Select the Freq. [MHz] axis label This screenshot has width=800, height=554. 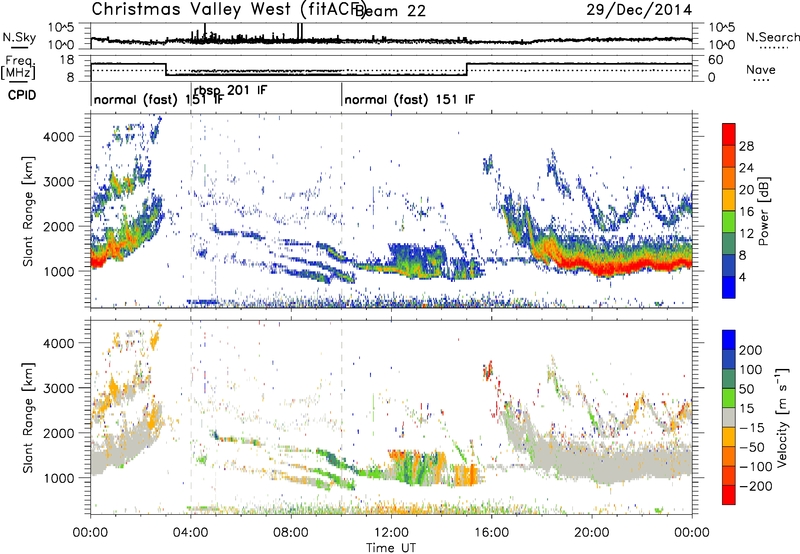(x=18, y=67)
